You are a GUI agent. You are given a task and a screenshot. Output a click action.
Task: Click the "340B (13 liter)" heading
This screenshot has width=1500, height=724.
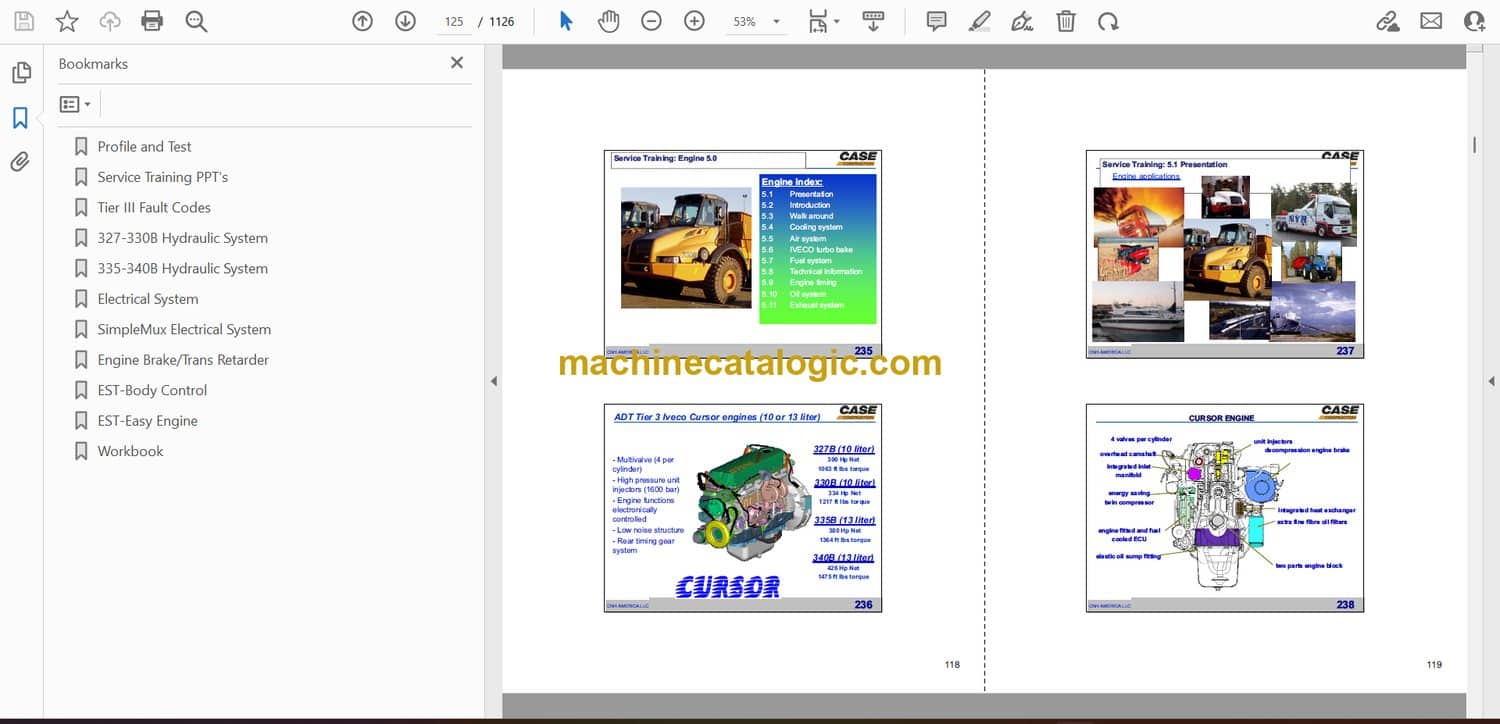tap(844, 558)
